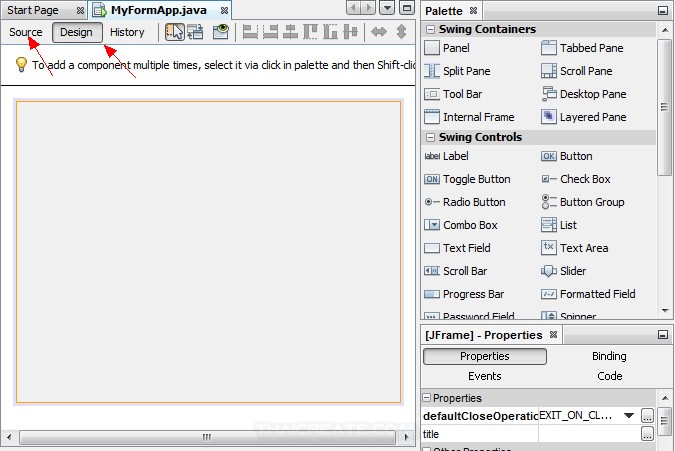Pick the Split Pane component

coord(457,71)
